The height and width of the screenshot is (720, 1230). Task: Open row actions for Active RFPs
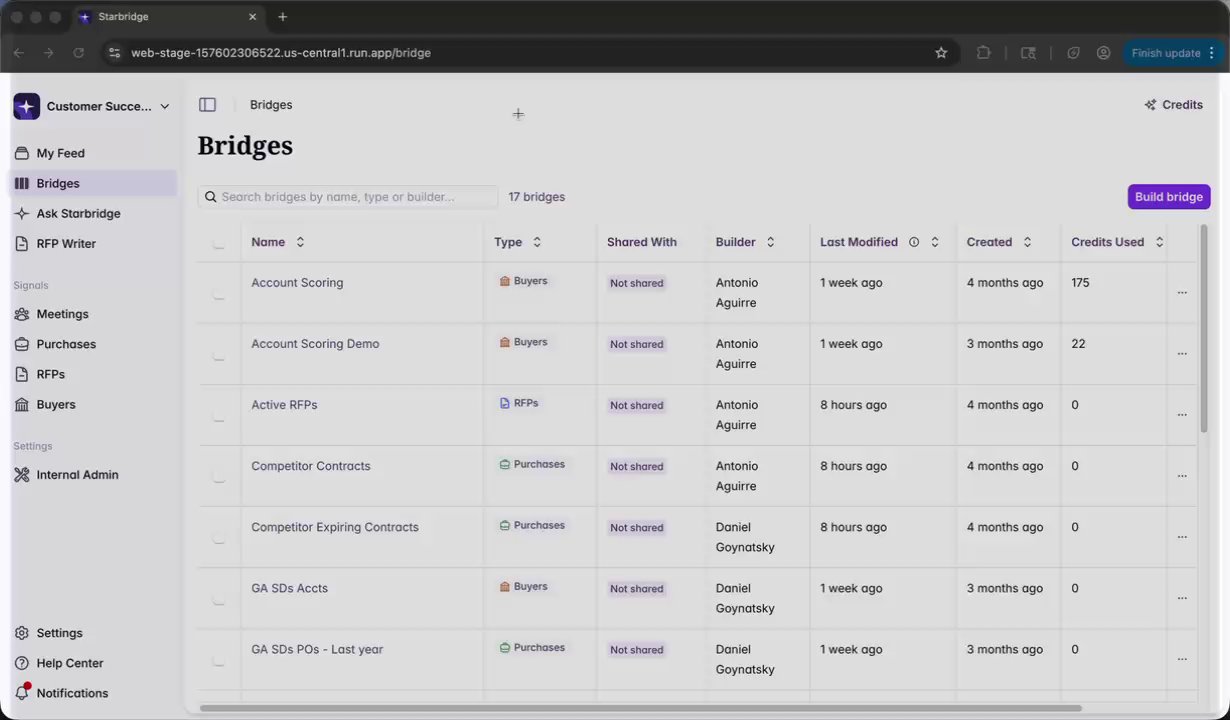point(1182,415)
